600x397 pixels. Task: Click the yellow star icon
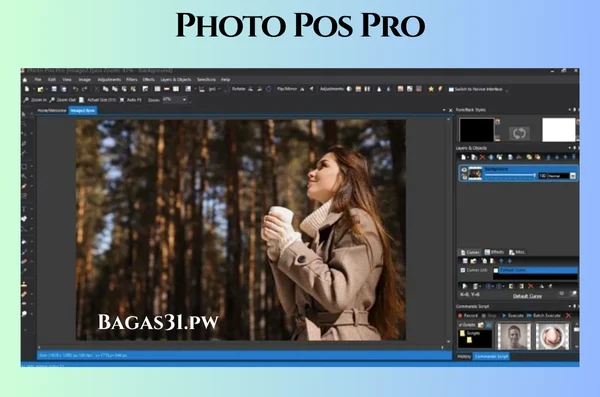431,89
